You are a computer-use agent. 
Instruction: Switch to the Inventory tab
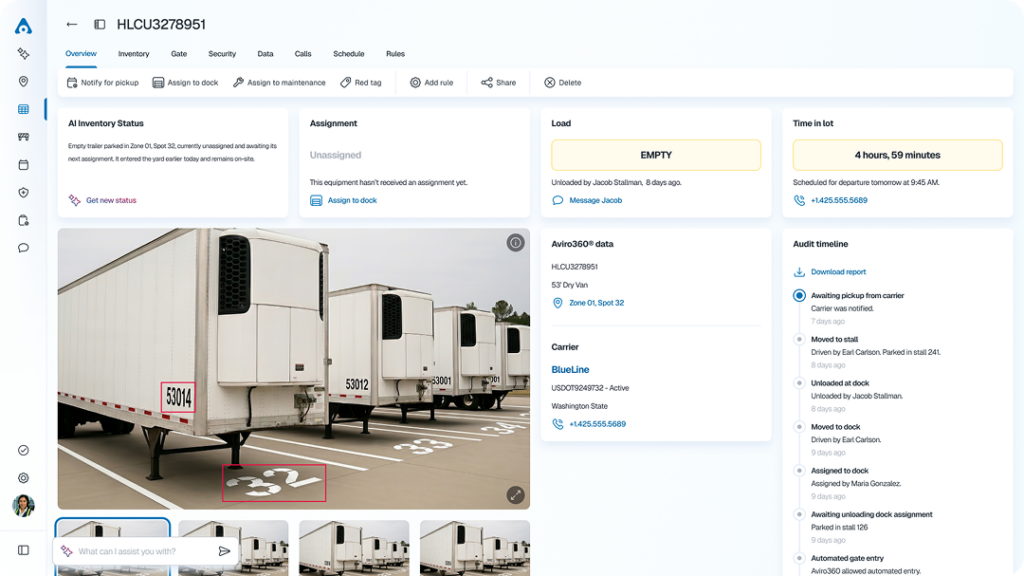(x=133, y=54)
